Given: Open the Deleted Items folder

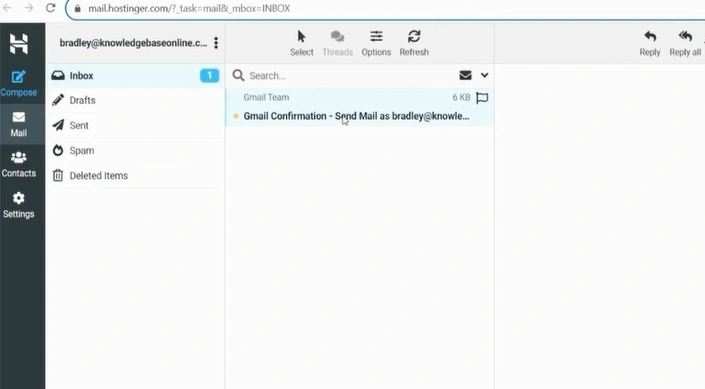Looking at the screenshot, I should pos(135,176).
